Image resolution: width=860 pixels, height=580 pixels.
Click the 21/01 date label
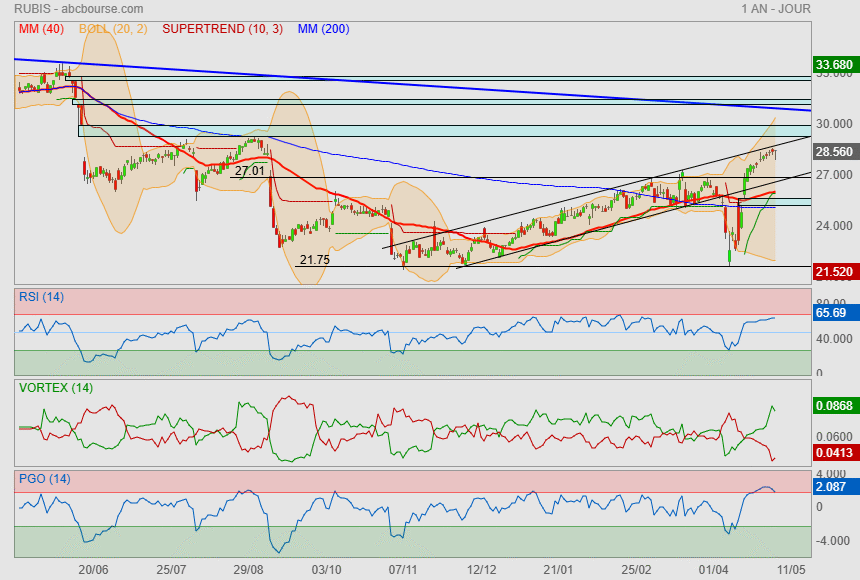558,570
